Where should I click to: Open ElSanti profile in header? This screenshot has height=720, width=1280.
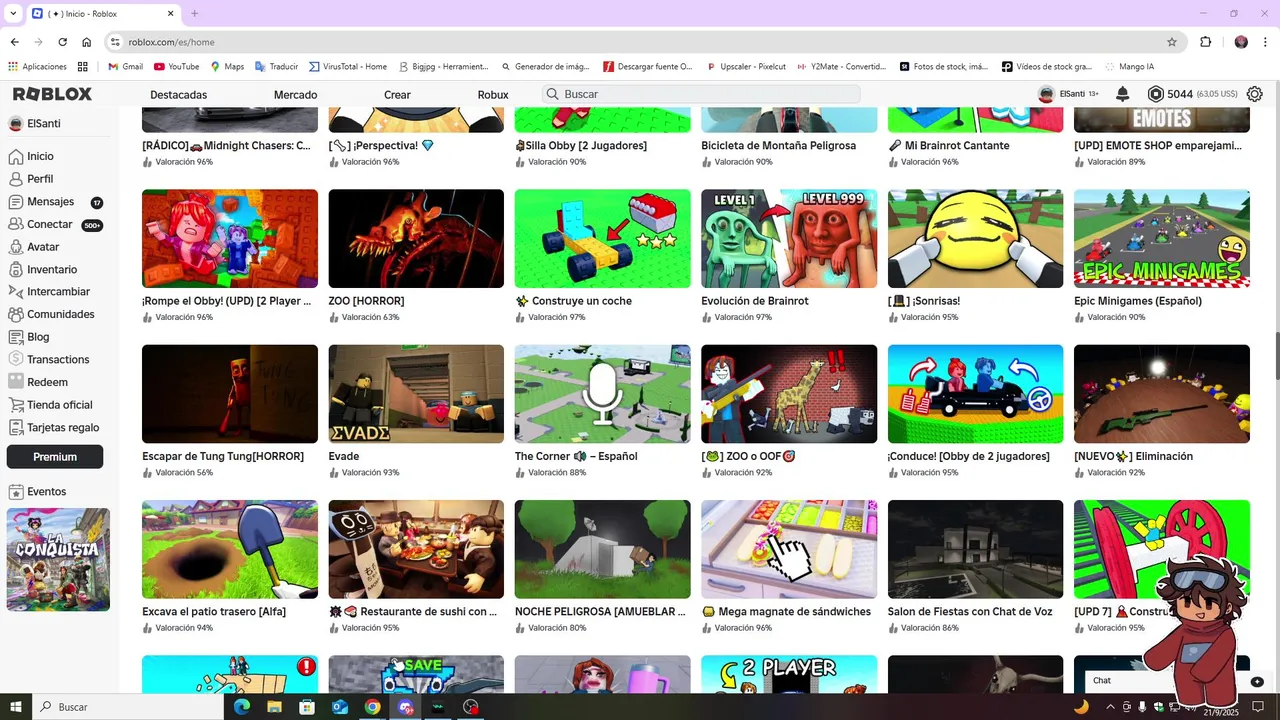1068,94
